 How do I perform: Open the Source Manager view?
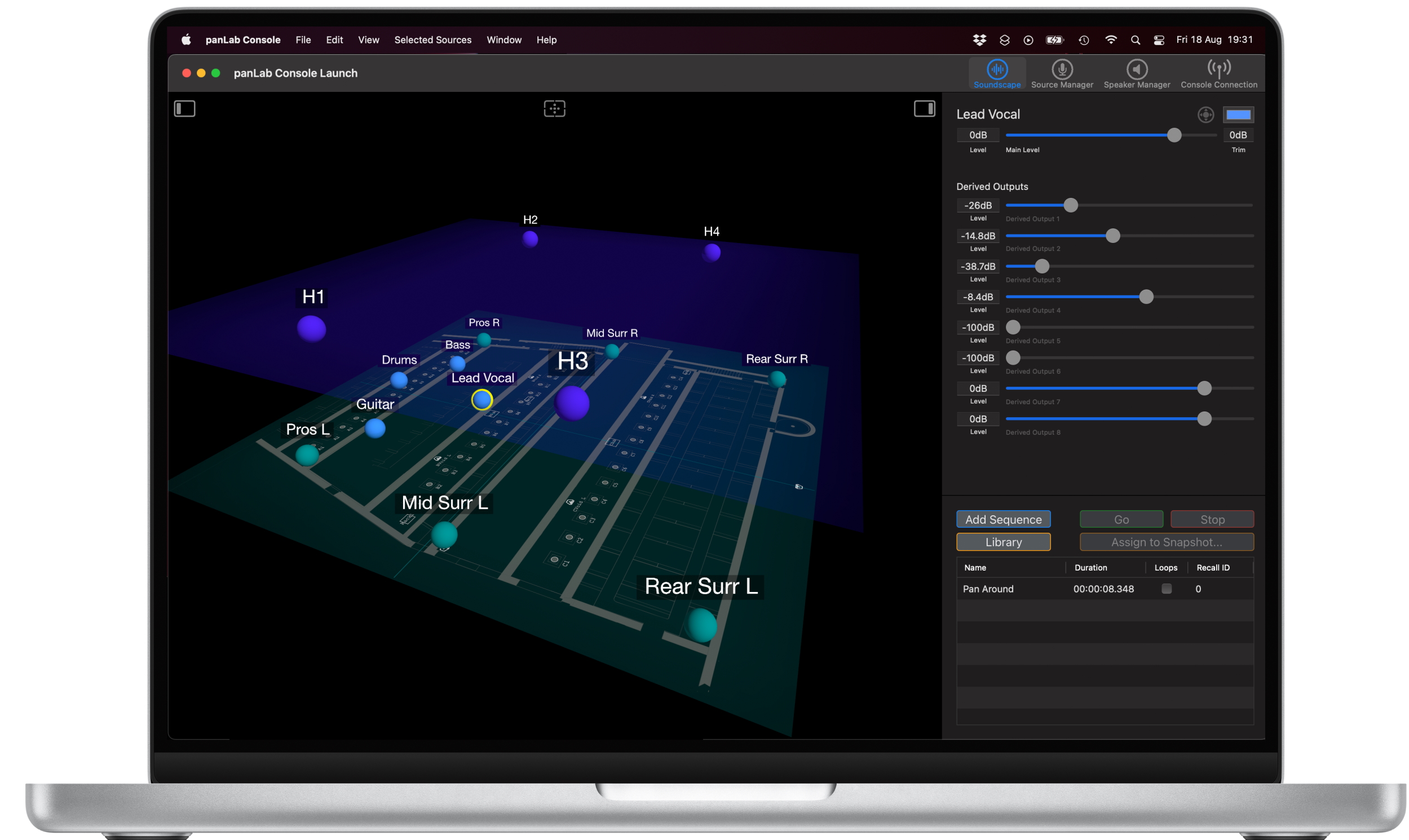pyautogui.click(x=1062, y=74)
